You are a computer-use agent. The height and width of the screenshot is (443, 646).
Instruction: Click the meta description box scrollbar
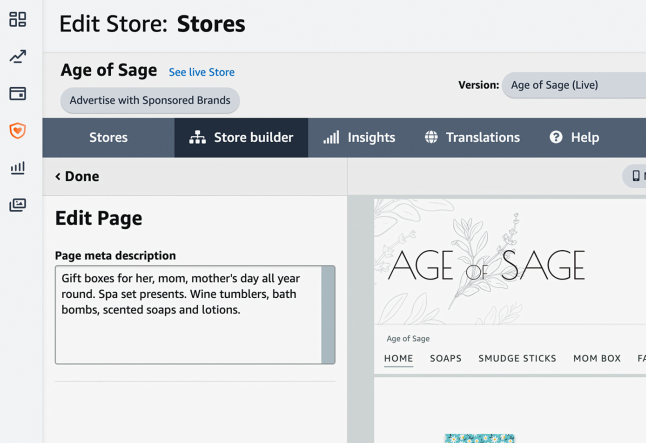(x=328, y=315)
